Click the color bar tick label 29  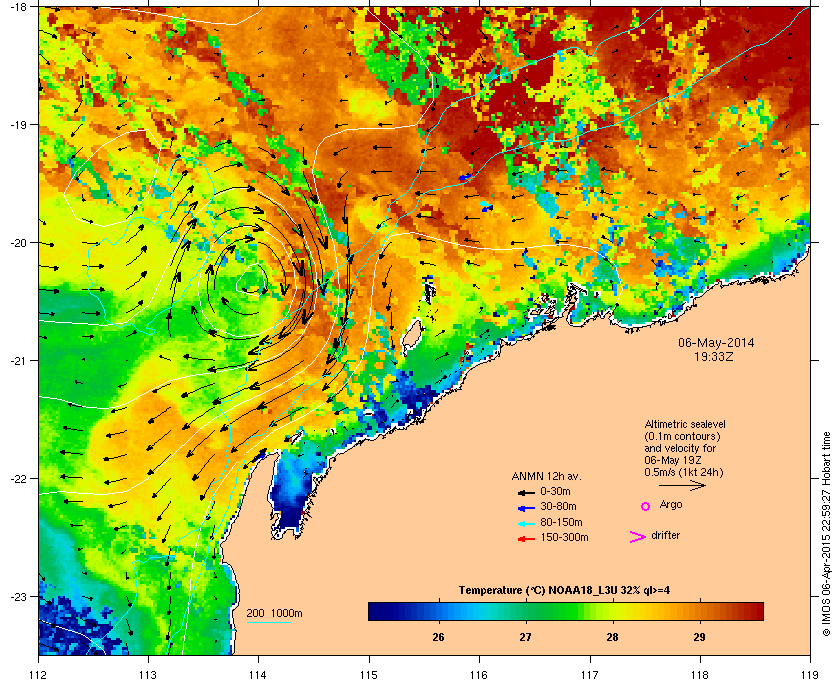coord(699,637)
